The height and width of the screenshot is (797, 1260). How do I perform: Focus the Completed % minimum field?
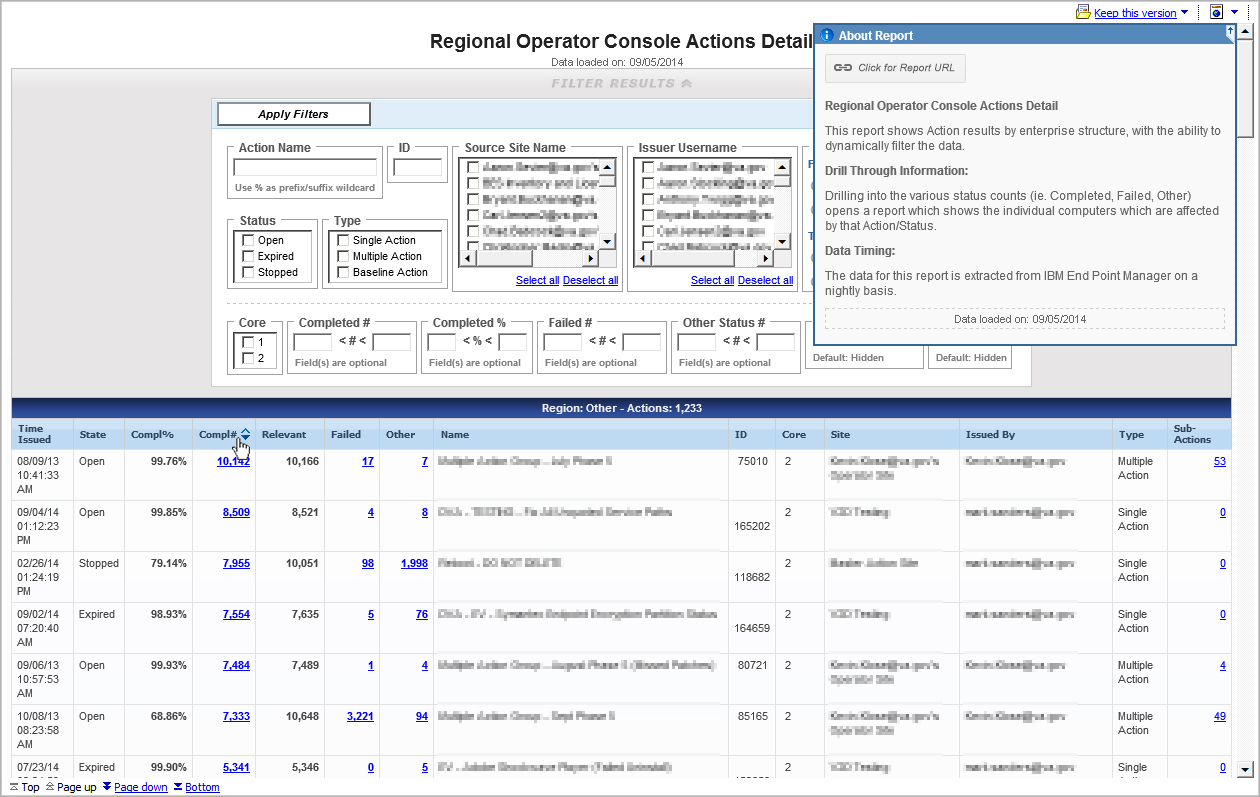click(442, 342)
